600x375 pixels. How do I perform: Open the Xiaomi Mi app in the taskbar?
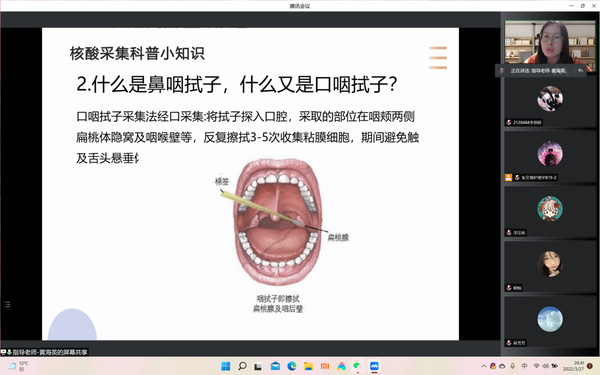[325, 366]
